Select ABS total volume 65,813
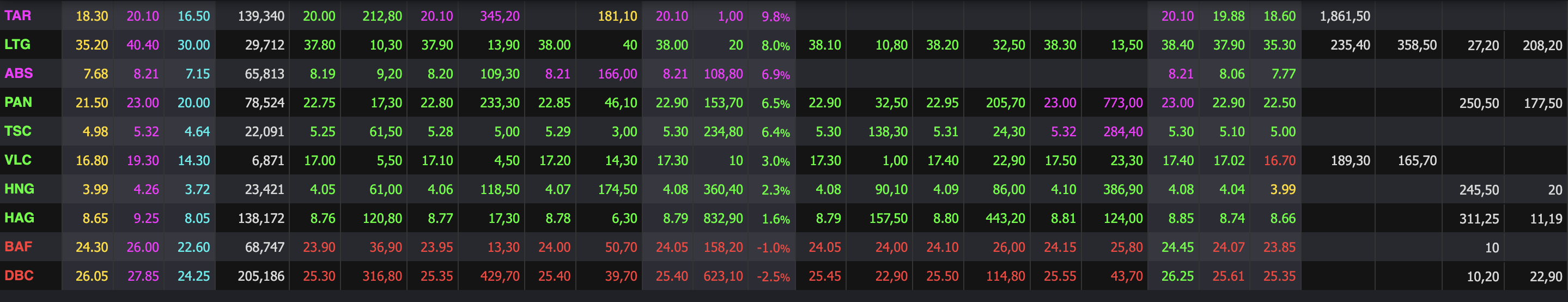1568x302 pixels. pos(265,74)
